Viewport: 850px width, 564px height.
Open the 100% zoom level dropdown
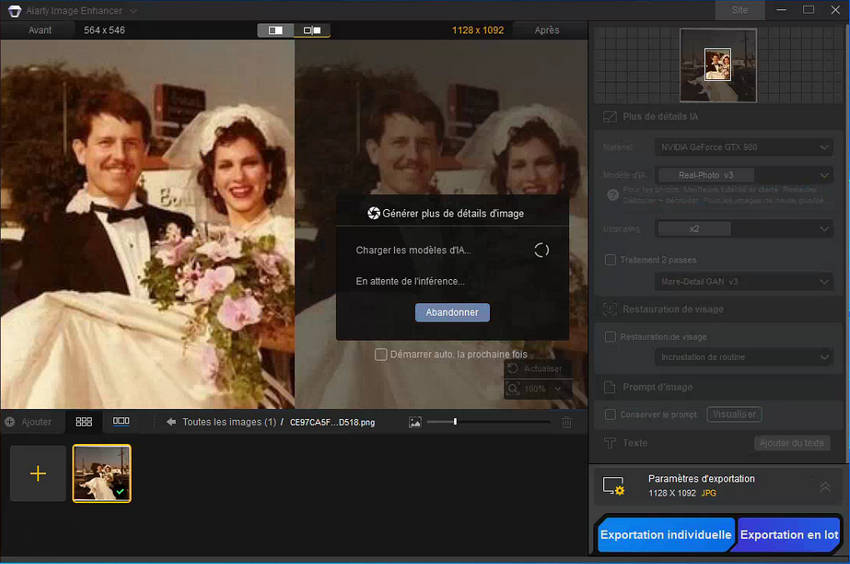[x=557, y=389]
